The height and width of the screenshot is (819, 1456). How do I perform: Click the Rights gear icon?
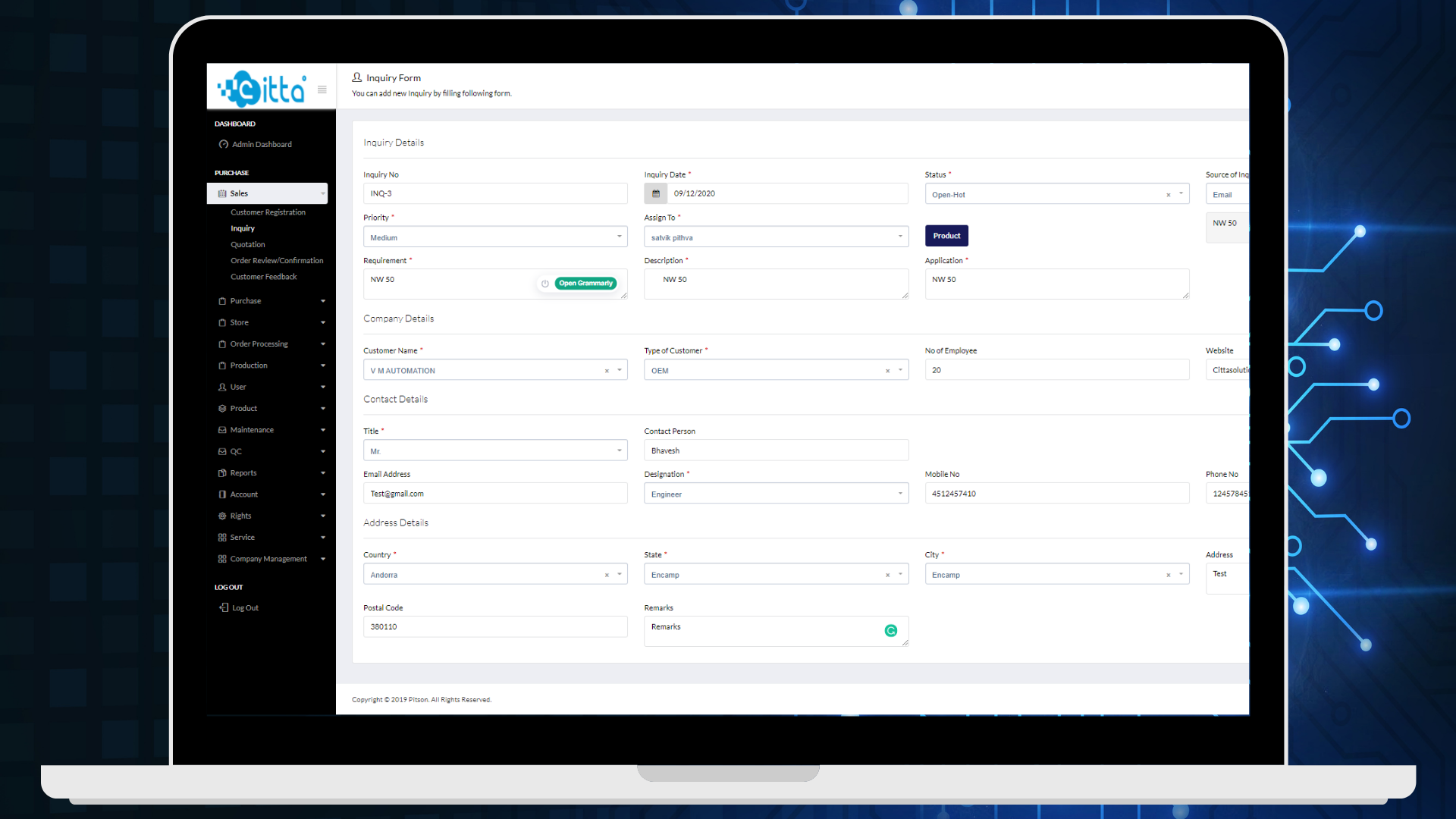tap(222, 516)
